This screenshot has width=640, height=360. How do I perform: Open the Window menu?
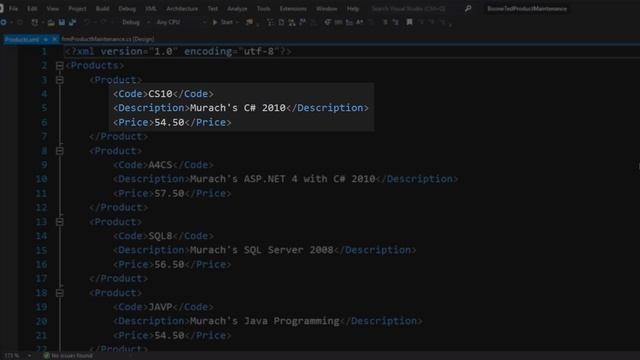[327, 9]
